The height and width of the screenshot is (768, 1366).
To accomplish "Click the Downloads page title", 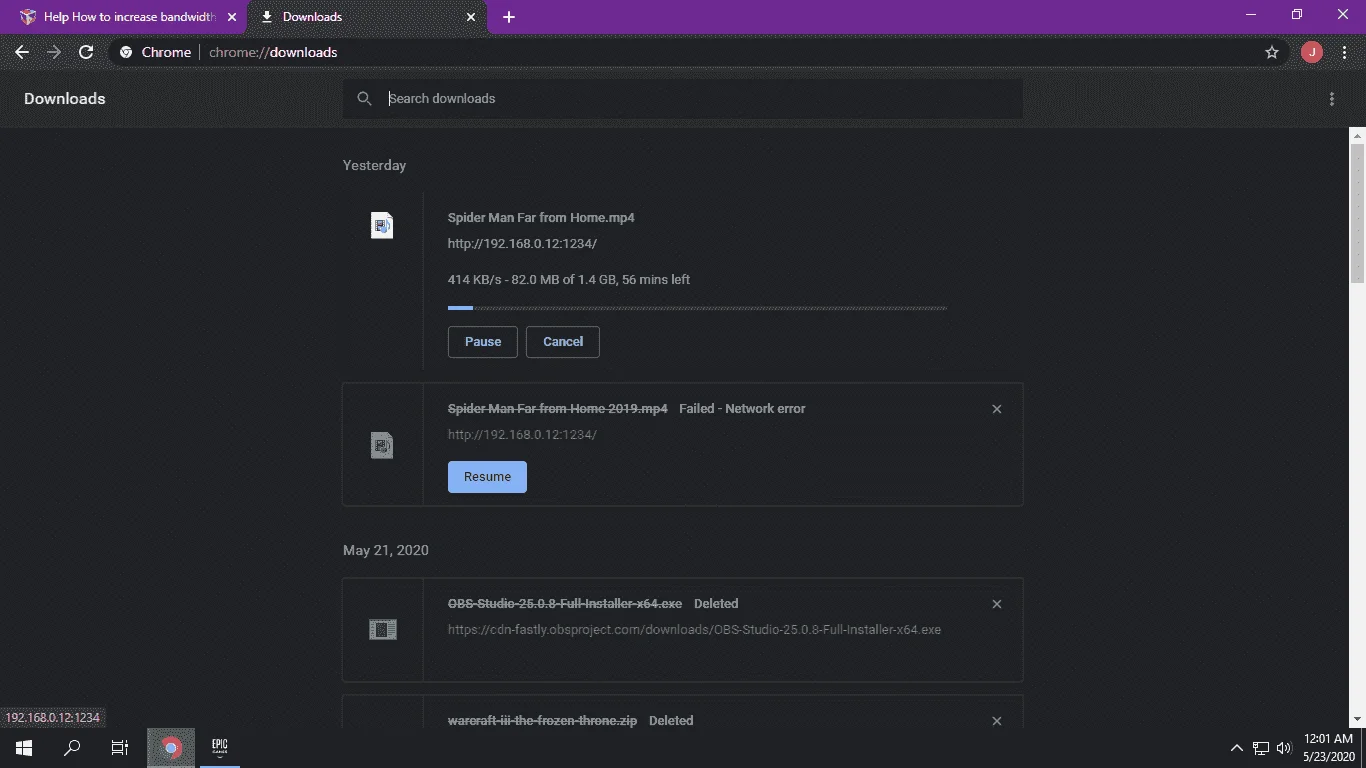I will coord(65,99).
